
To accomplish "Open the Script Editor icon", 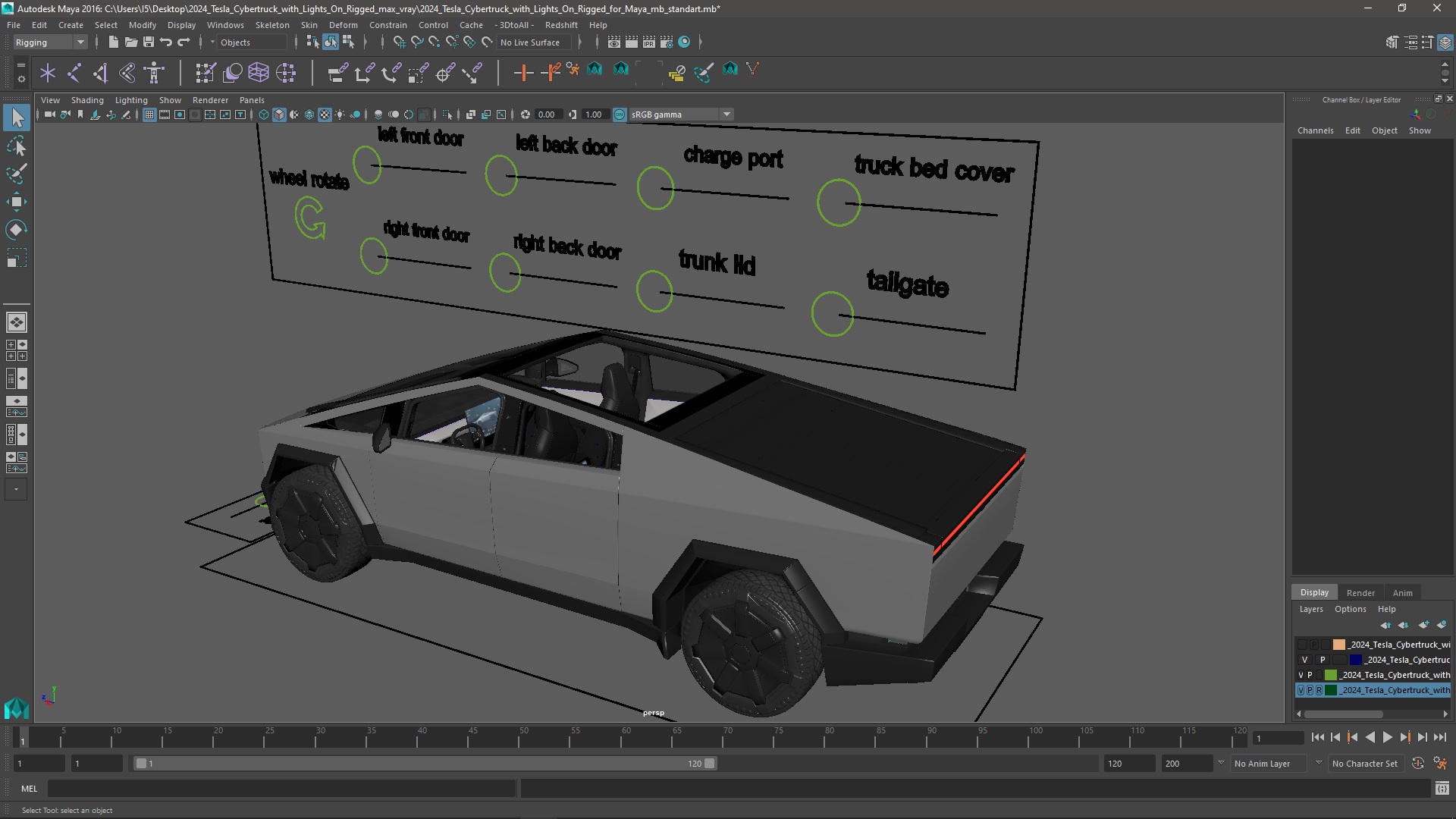I will (1442, 789).
